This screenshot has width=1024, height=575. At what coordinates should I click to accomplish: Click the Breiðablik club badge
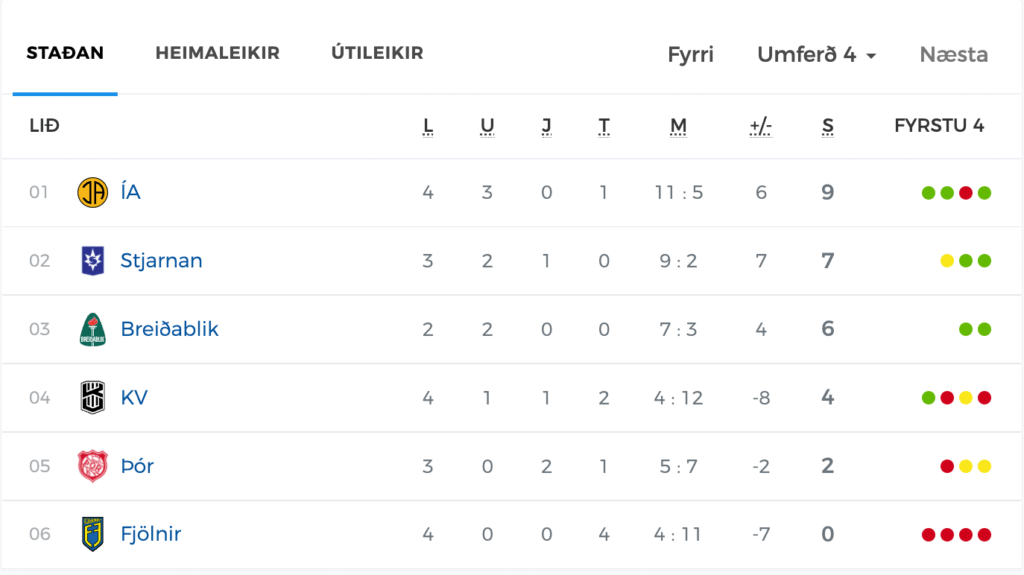pos(93,329)
